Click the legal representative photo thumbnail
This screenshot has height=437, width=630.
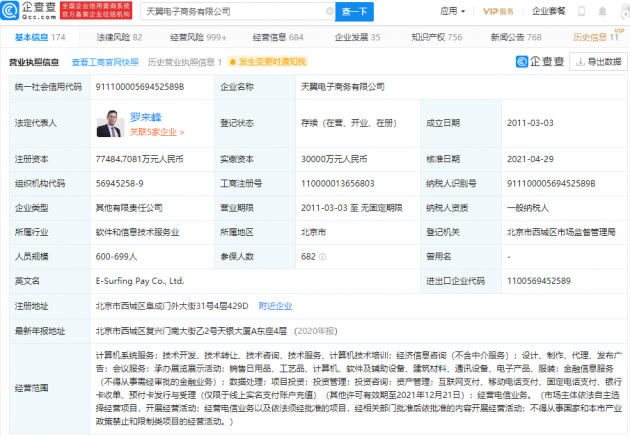[110, 124]
